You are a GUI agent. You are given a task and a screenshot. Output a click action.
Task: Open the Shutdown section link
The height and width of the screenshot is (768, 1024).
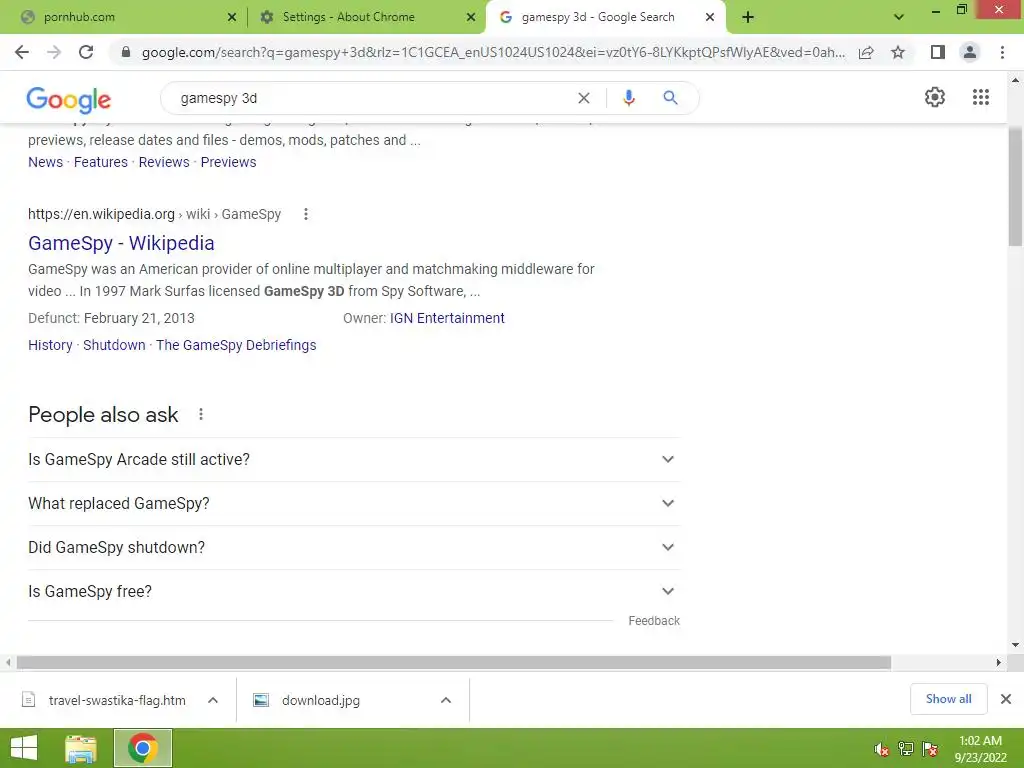[114, 345]
